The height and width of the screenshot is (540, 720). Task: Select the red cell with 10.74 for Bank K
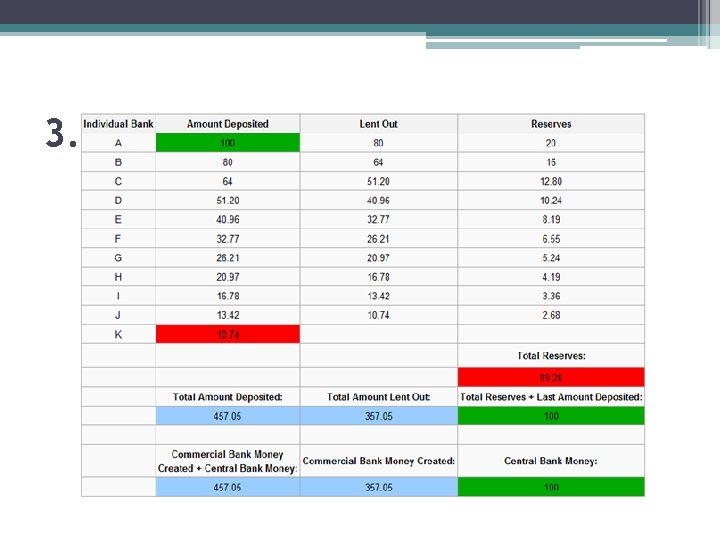pos(228,334)
